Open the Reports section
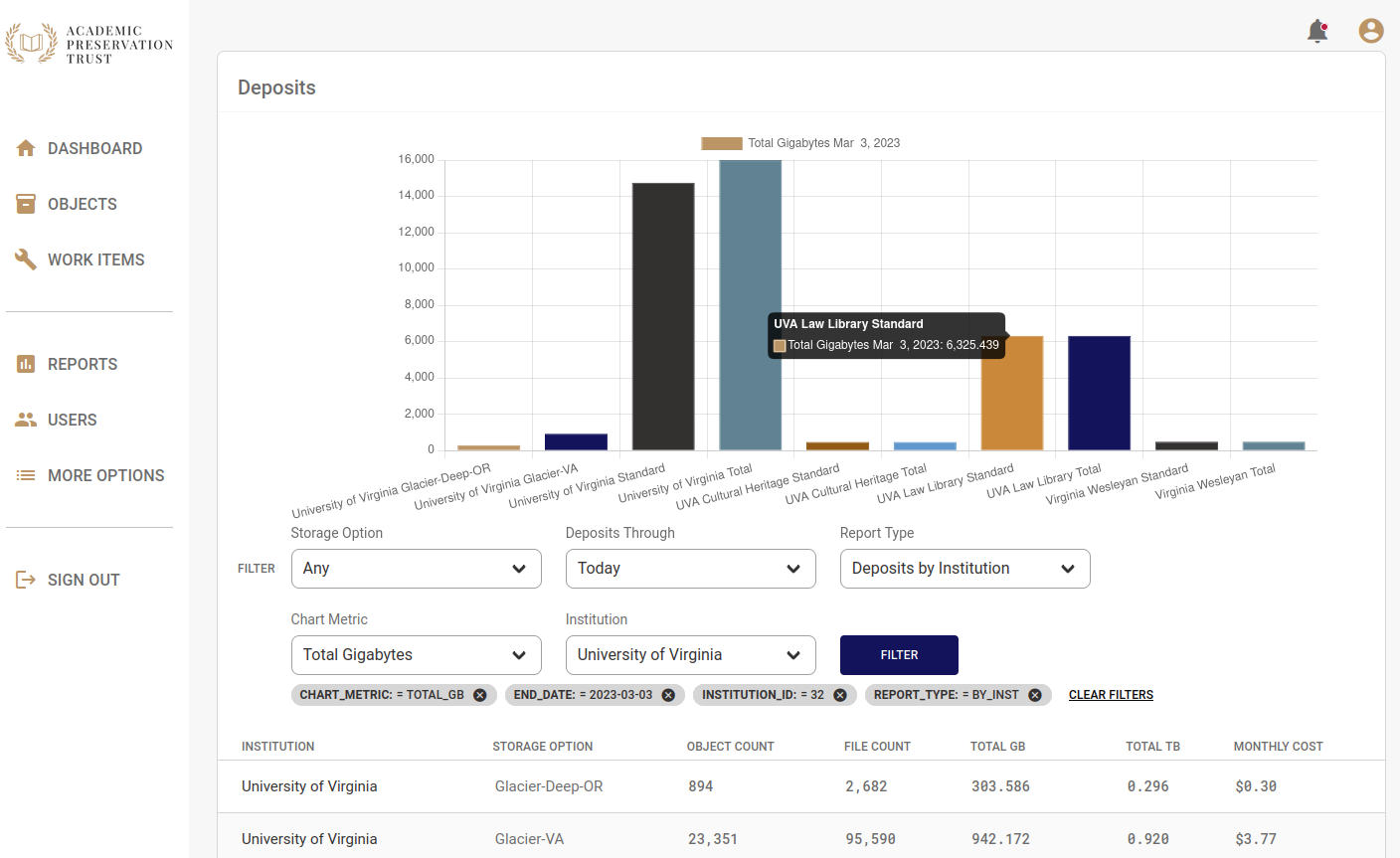Viewport: 1400px width, 858px height. tap(83, 364)
